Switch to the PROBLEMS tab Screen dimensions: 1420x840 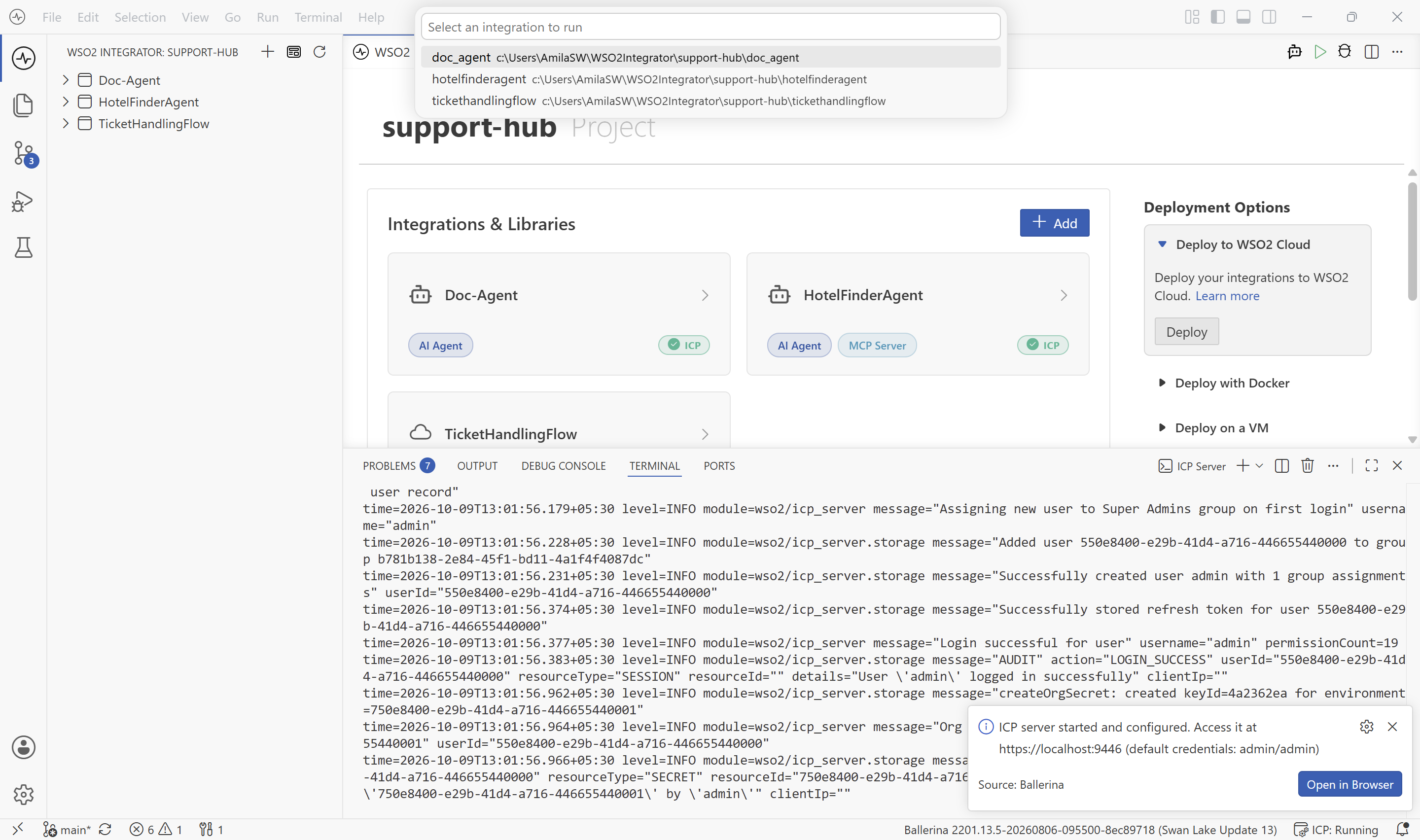[398, 466]
